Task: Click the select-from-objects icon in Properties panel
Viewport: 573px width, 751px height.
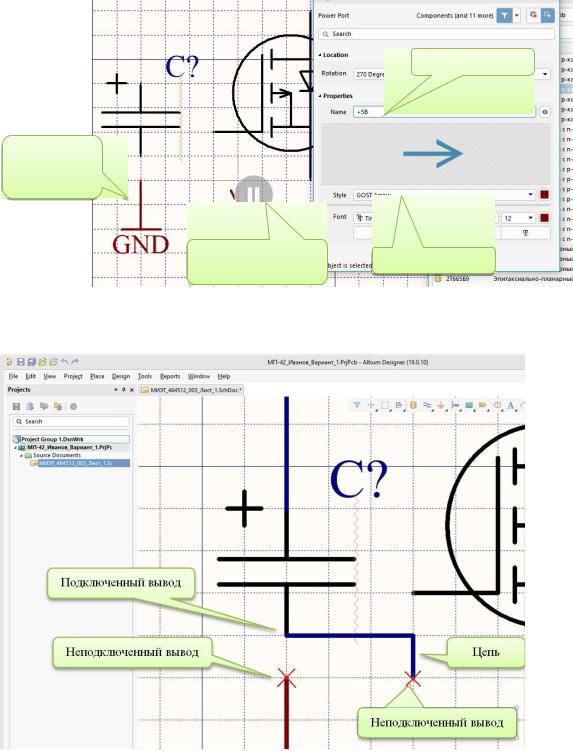Action: (x=533, y=15)
